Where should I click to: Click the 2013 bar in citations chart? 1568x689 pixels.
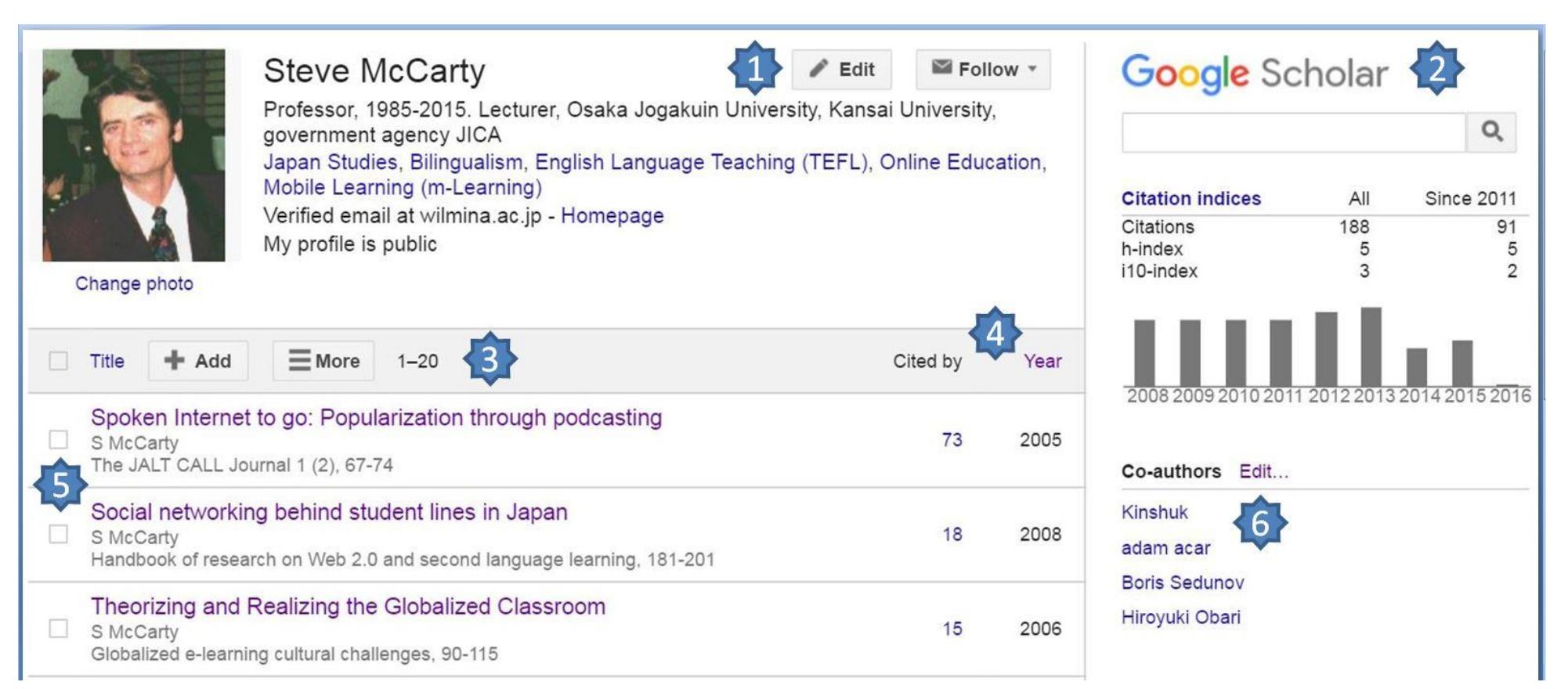(x=1371, y=346)
